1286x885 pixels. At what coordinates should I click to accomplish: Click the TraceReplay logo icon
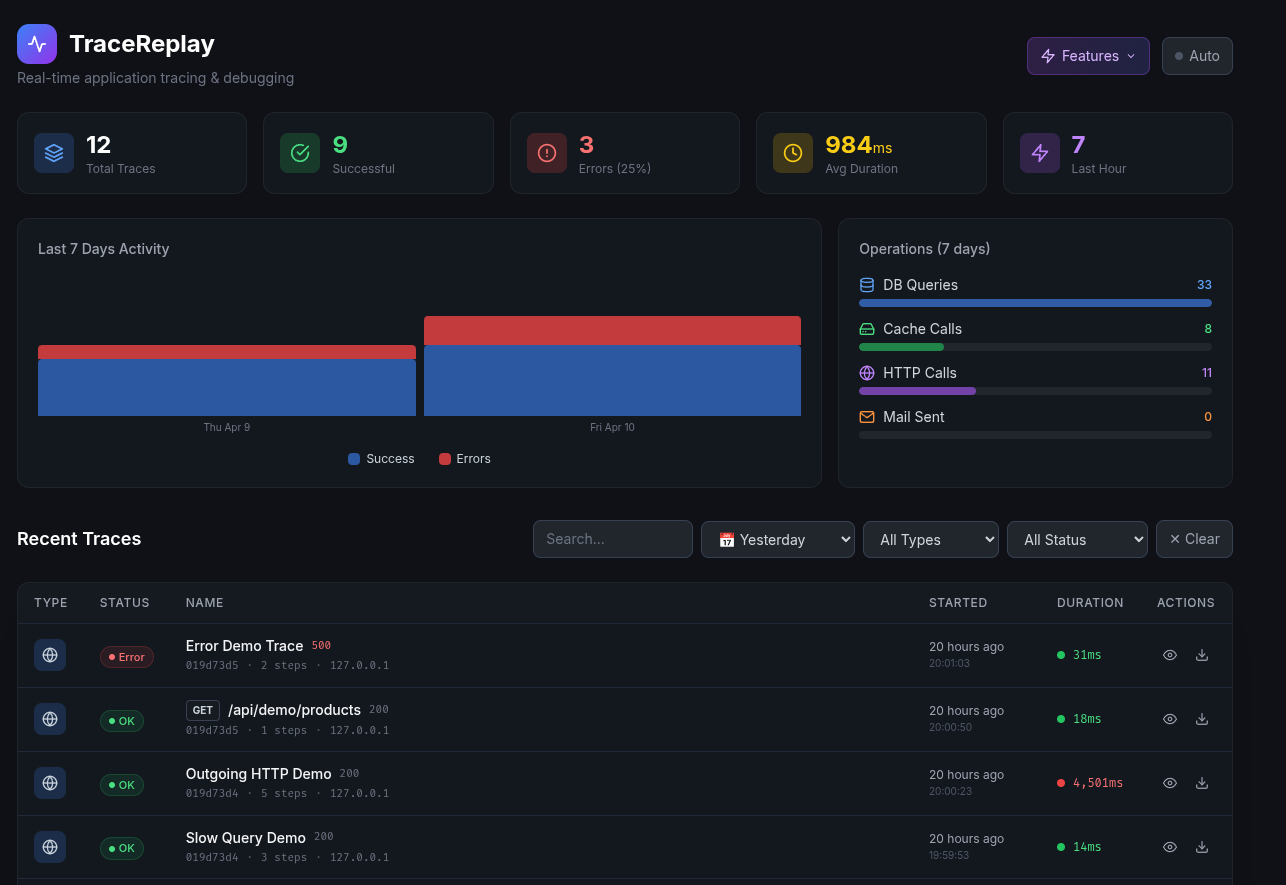[37, 44]
